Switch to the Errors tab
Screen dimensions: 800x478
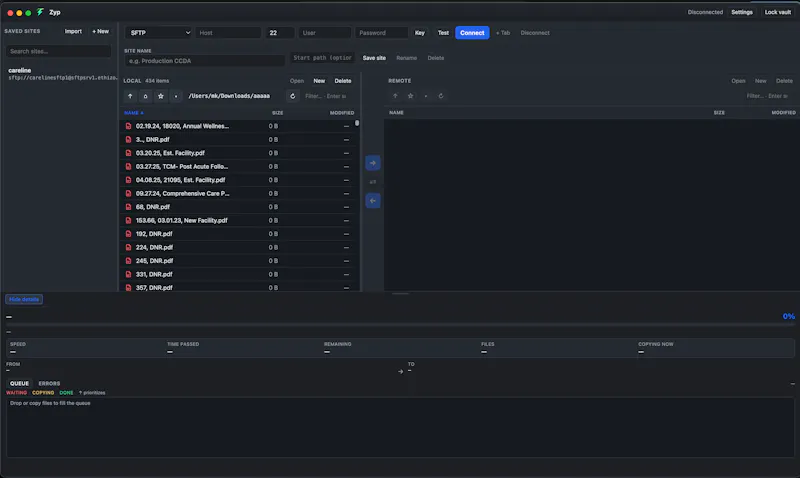(49, 383)
